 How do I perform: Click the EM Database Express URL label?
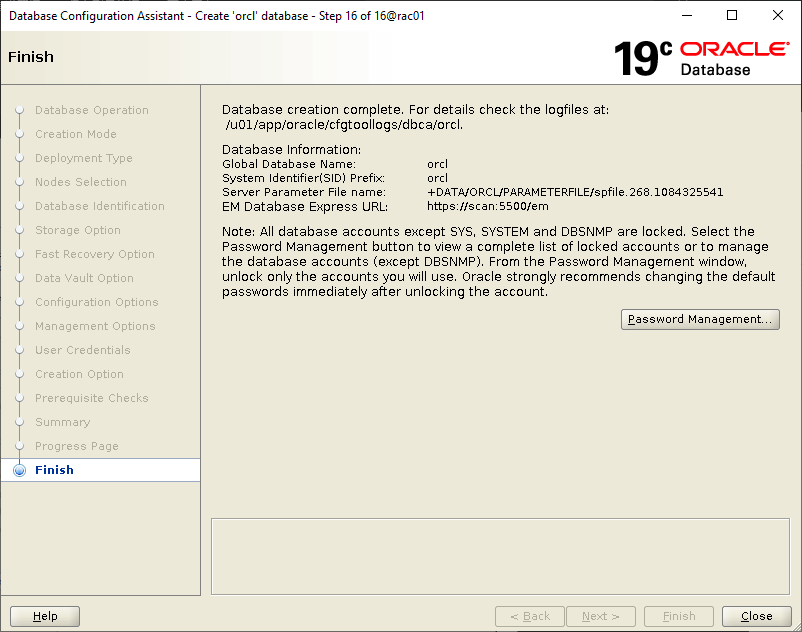point(305,207)
